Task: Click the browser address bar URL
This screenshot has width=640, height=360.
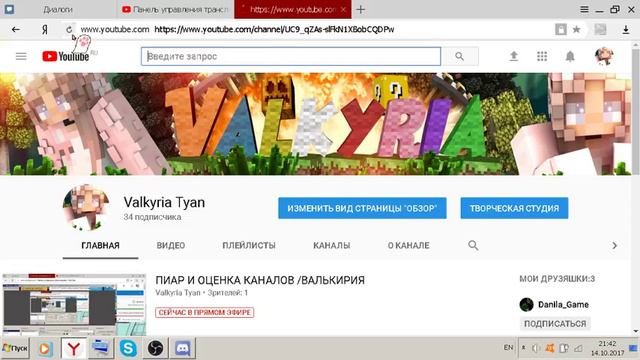Action: click(x=274, y=29)
